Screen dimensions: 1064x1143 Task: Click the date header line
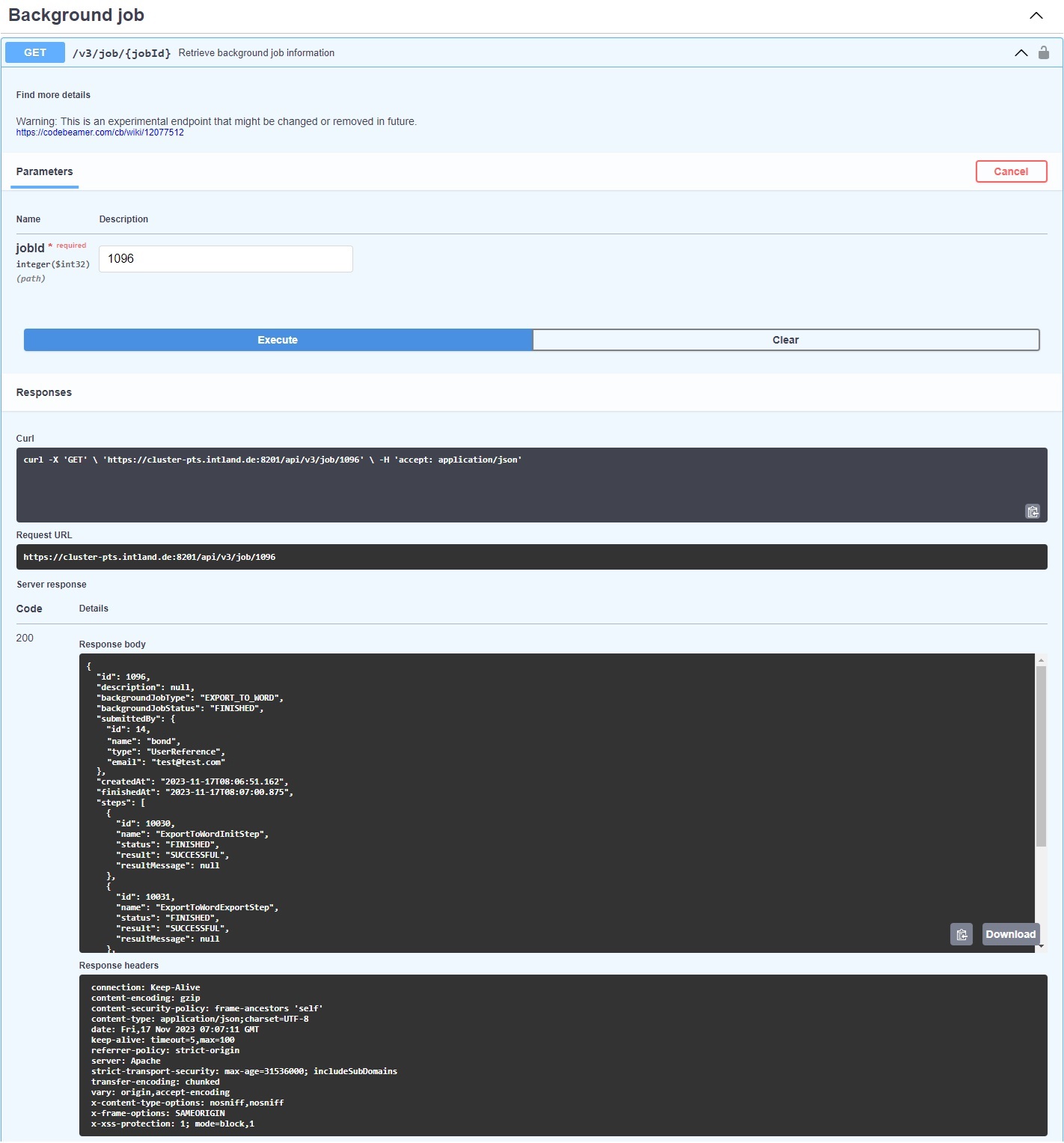[175, 1029]
